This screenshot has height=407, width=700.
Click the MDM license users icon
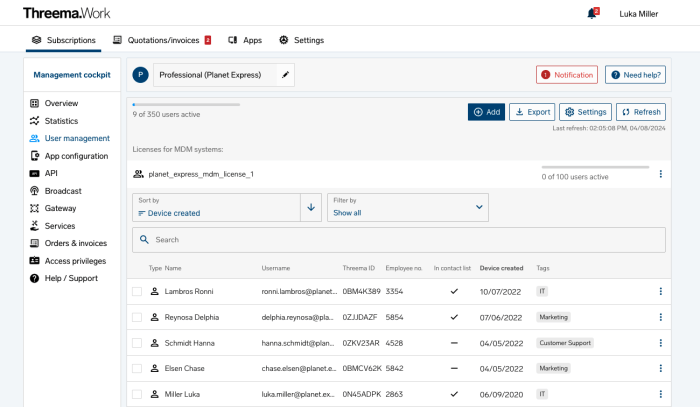pos(138,174)
